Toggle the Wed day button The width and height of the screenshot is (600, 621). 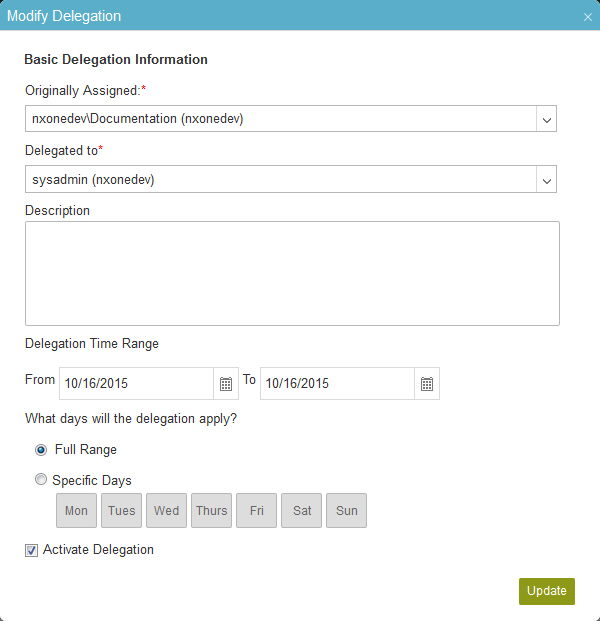pyautogui.click(x=166, y=511)
